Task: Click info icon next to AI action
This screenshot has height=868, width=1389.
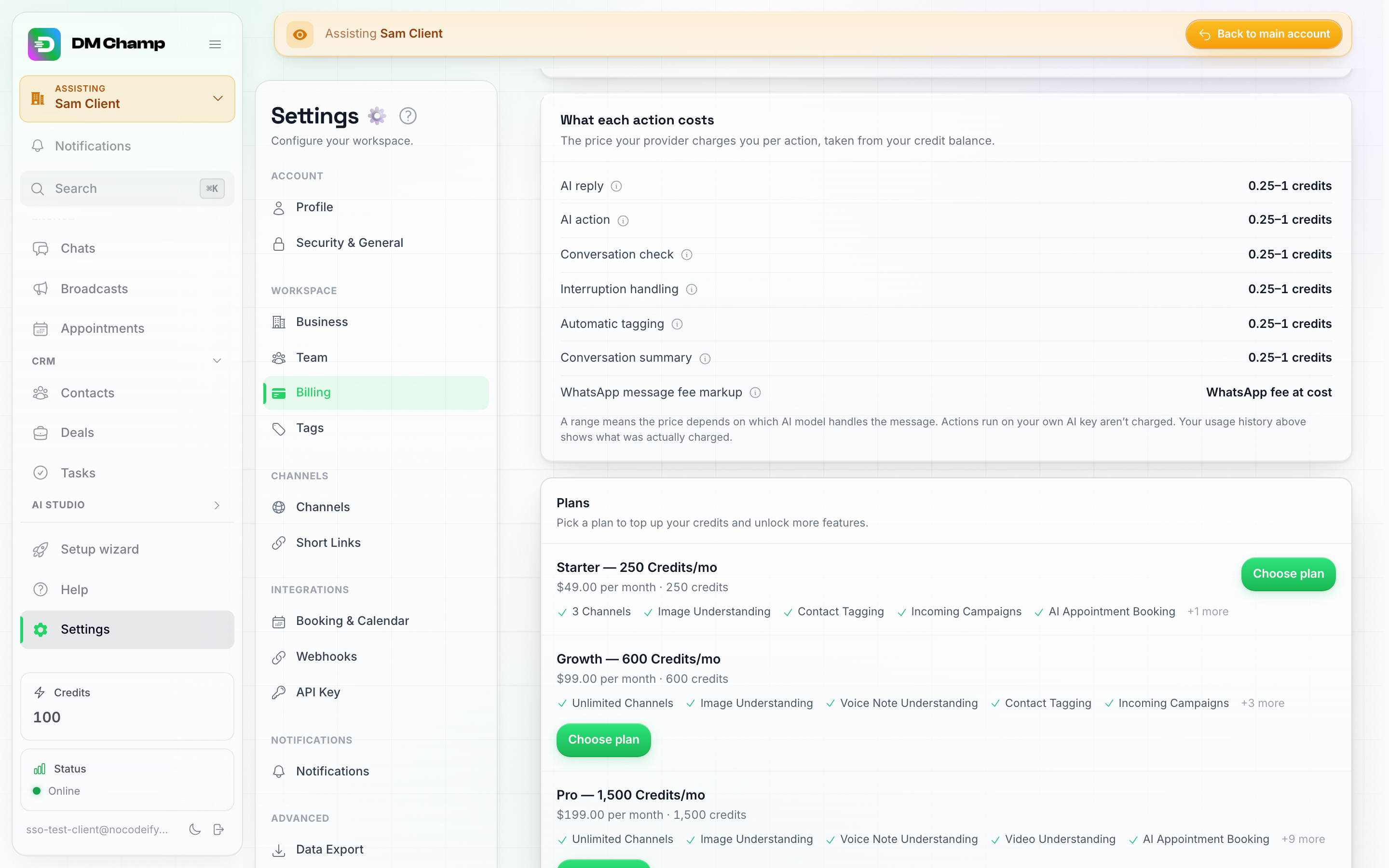Action: pyautogui.click(x=623, y=220)
